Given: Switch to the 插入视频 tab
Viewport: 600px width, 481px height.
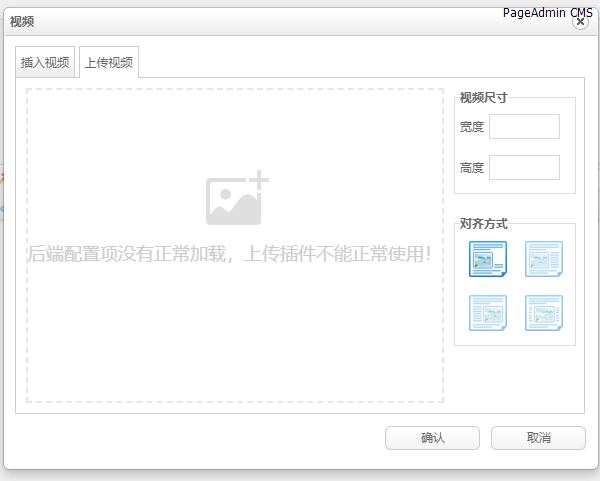Looking at the screenshot, I should tap(45, 62).
